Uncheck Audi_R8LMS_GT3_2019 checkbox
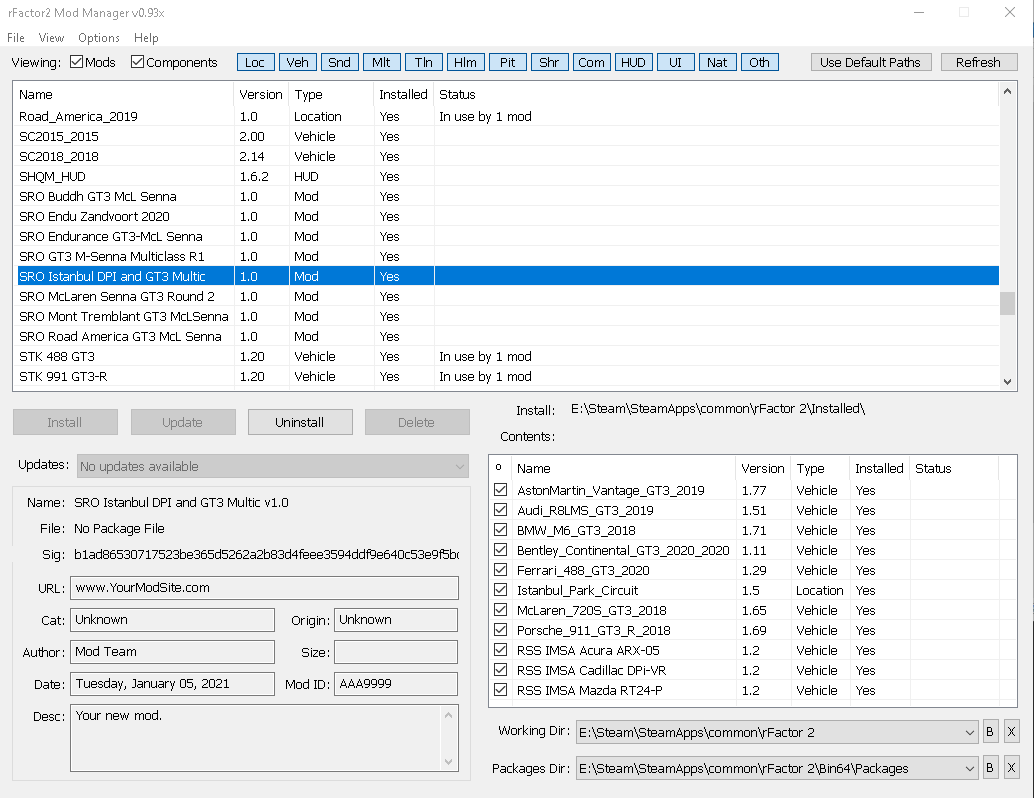Viewport: 1034px width, 798px height. tap(501, 510)
